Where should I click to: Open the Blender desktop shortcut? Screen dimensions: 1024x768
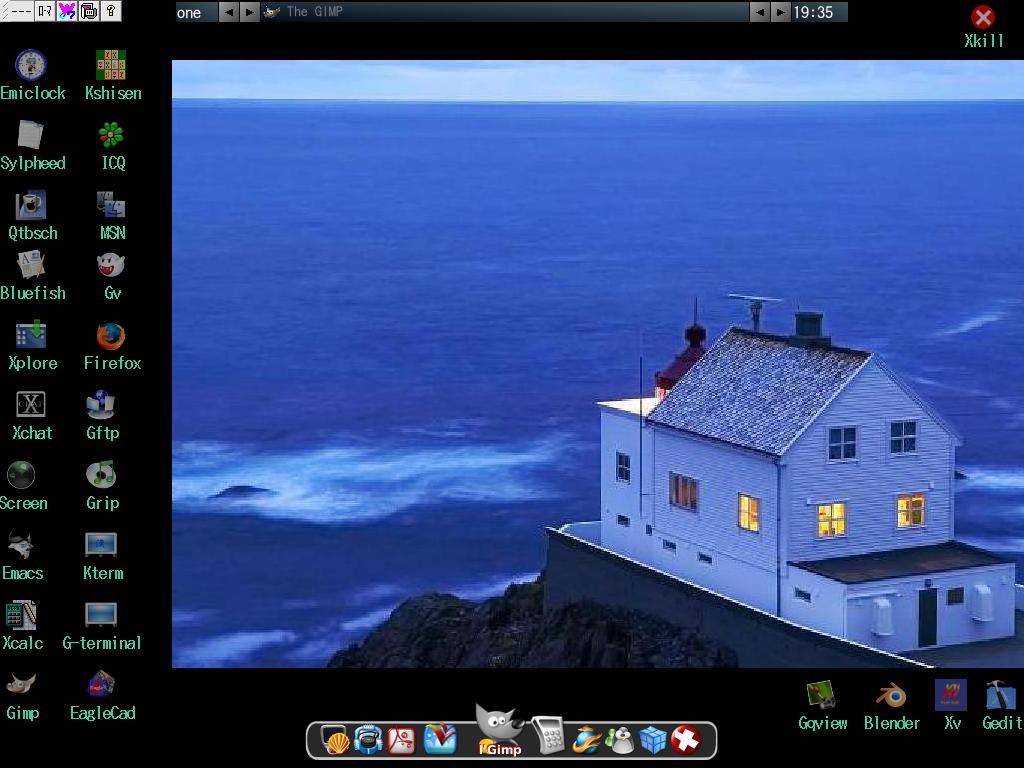[x=890, y=696]
